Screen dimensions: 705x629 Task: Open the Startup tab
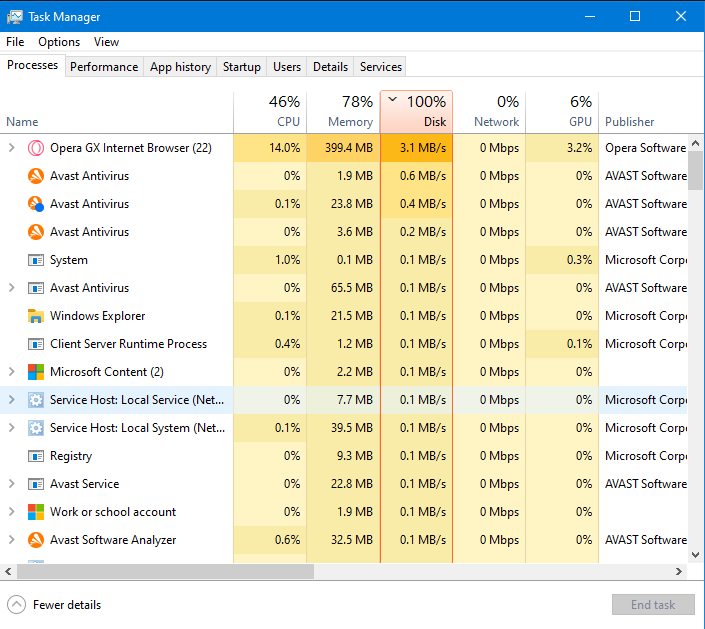coord(241,67)
